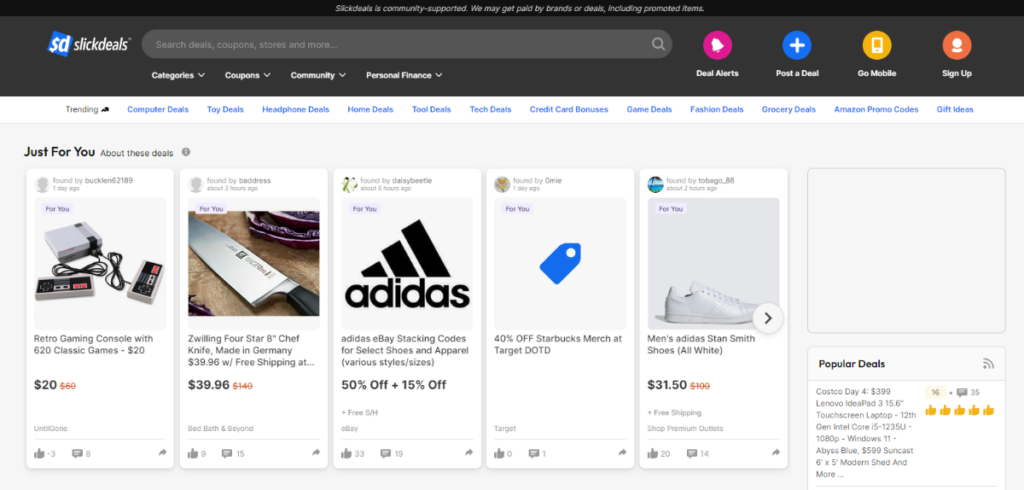Go to Game Deals link
1024x490 pixels.
click(649, 110)
